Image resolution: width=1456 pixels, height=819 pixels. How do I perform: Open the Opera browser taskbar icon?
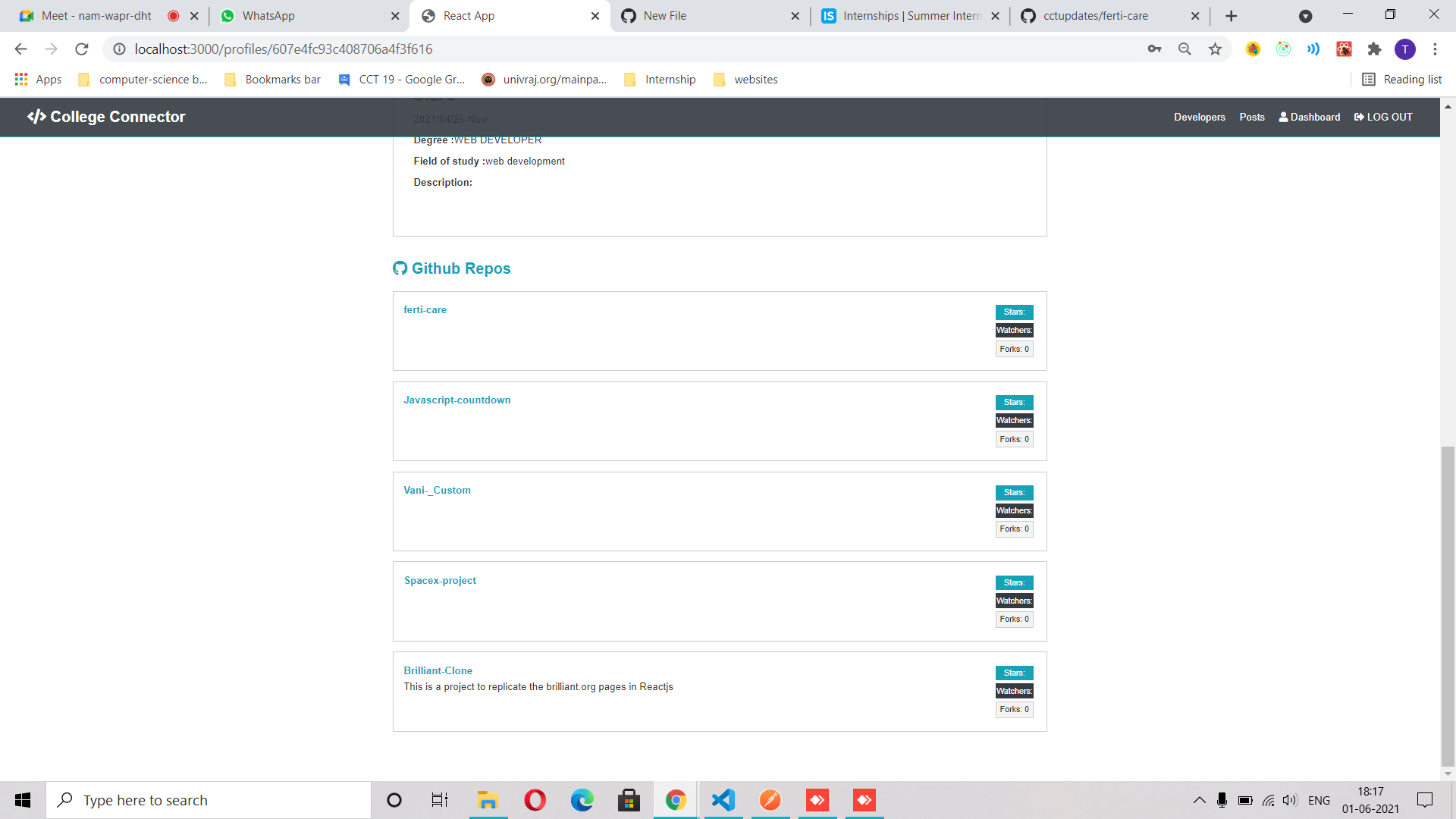pyautogui.click(x=535, y=800)
